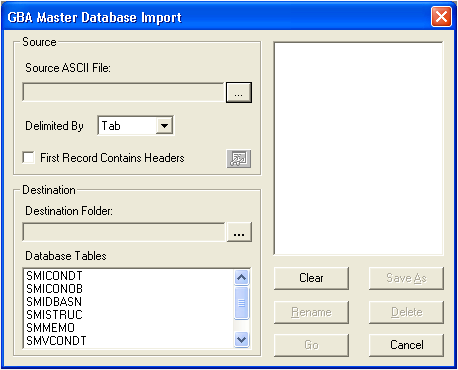Click inside the blank list pane on the right
458x370 pixels.
point(358,148)
